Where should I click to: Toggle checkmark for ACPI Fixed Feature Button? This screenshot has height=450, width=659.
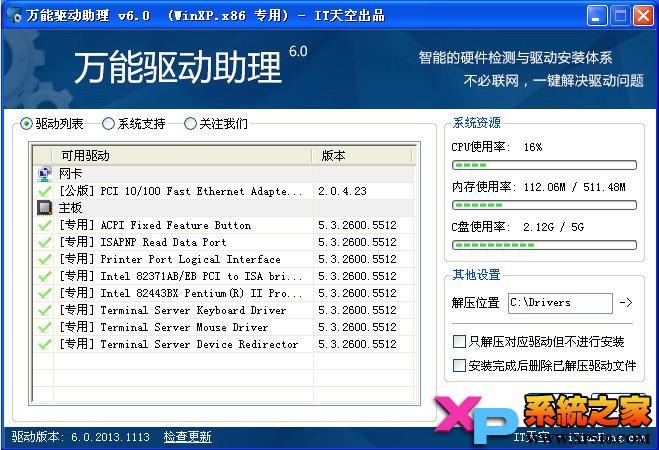tap(45, 225)
